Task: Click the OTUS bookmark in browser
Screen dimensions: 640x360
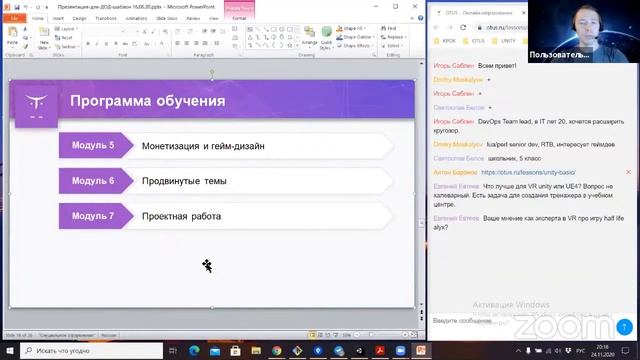Action: pyautogui.click(x=474, y=41)
